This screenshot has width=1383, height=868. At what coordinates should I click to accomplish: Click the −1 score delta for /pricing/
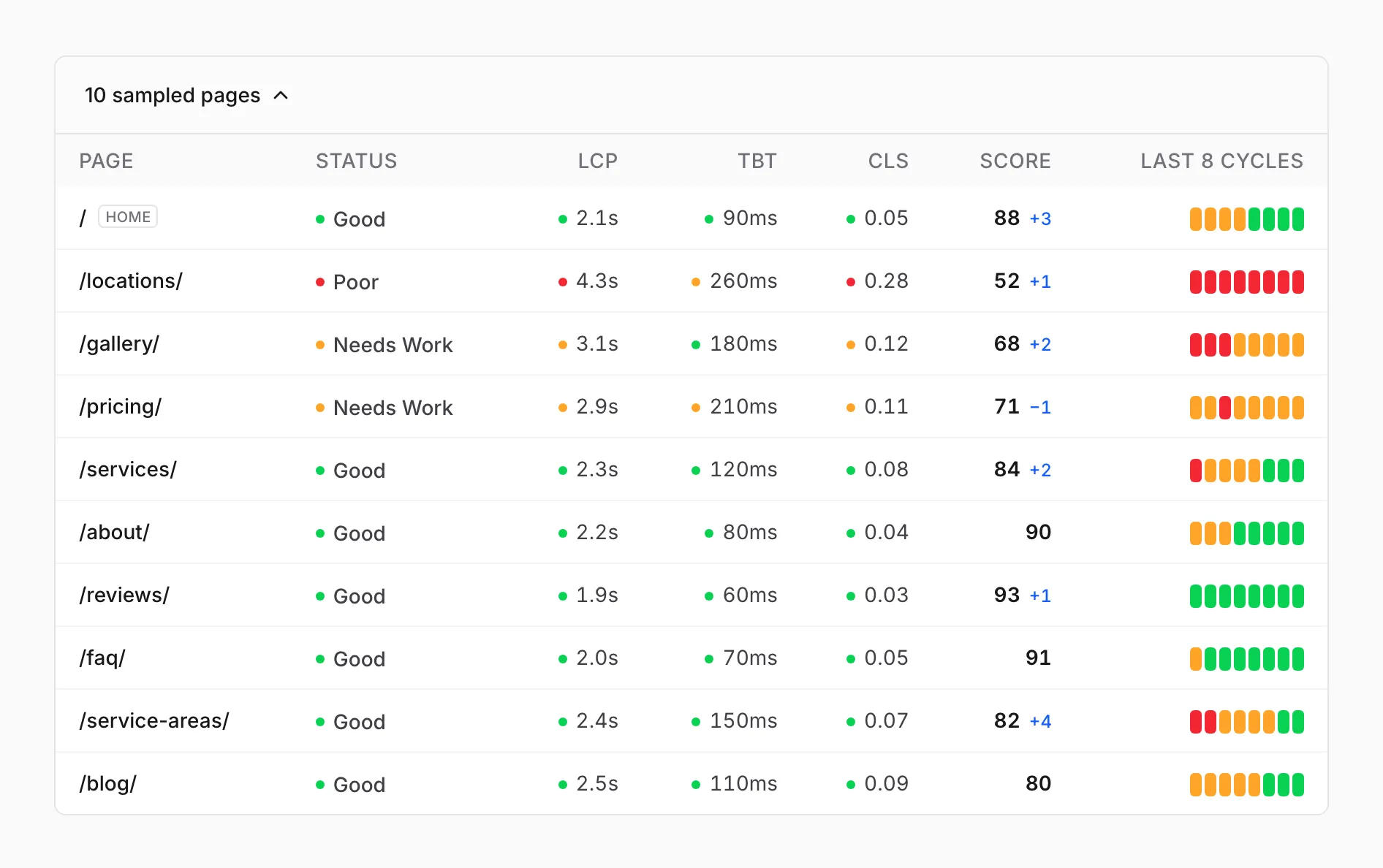coord(1040,408)
